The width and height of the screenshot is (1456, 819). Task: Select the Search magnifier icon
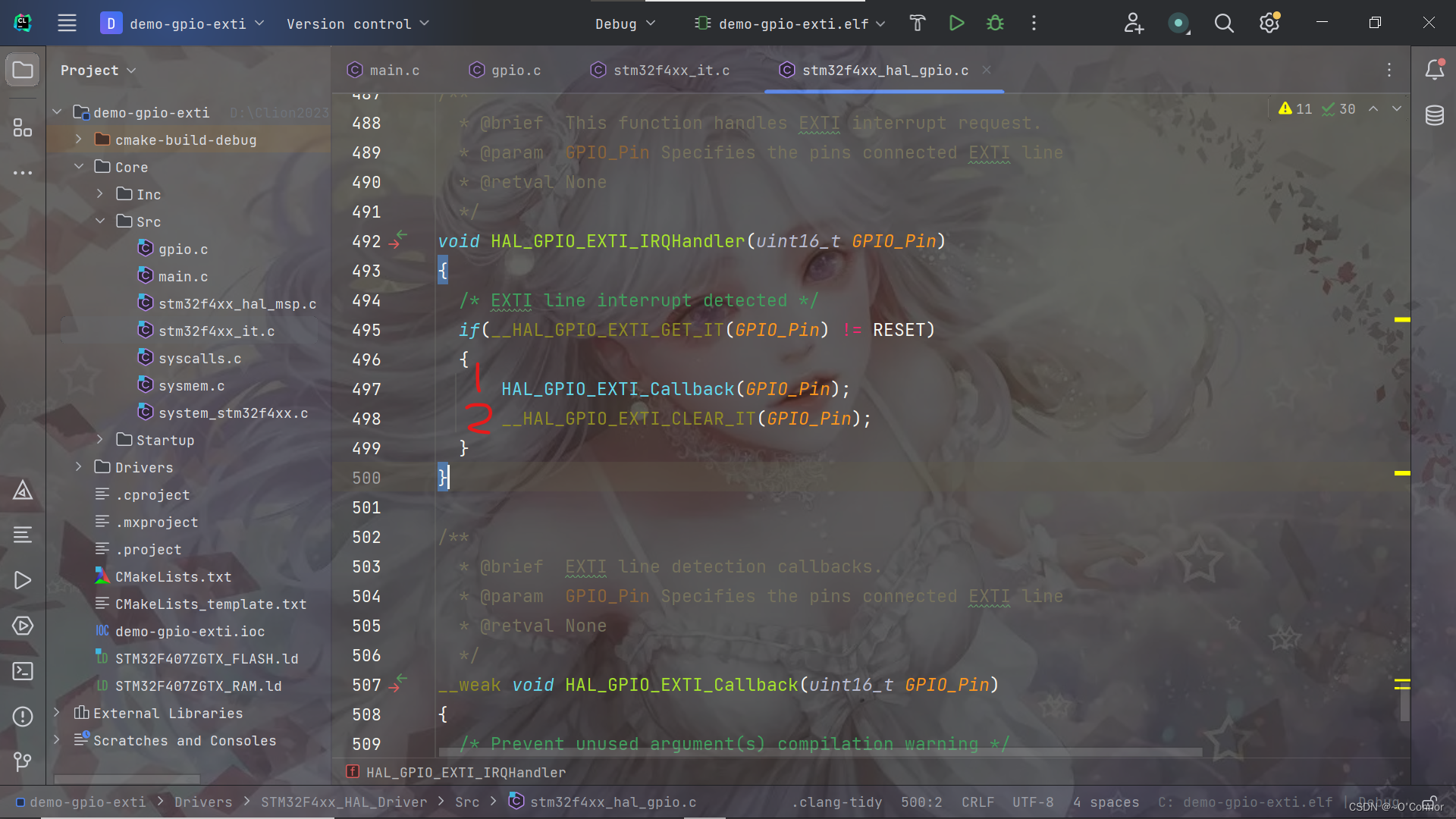click(x=1223, y=23)
